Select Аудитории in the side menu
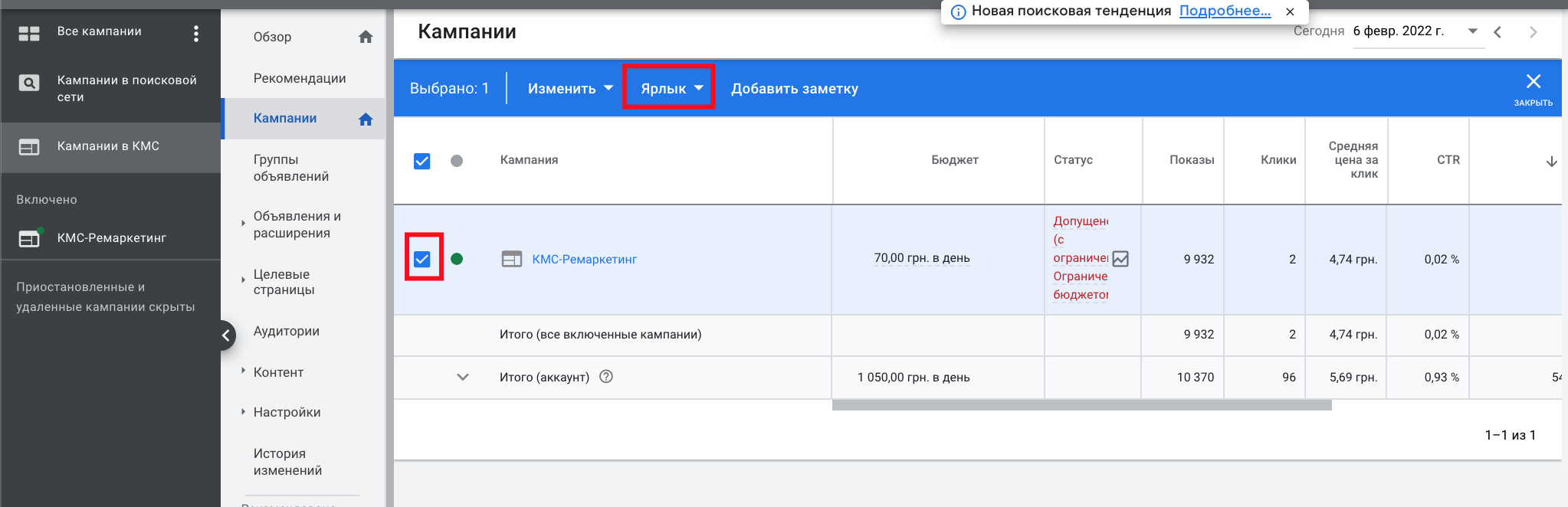 pyautogui.click(x=287, y=331)
